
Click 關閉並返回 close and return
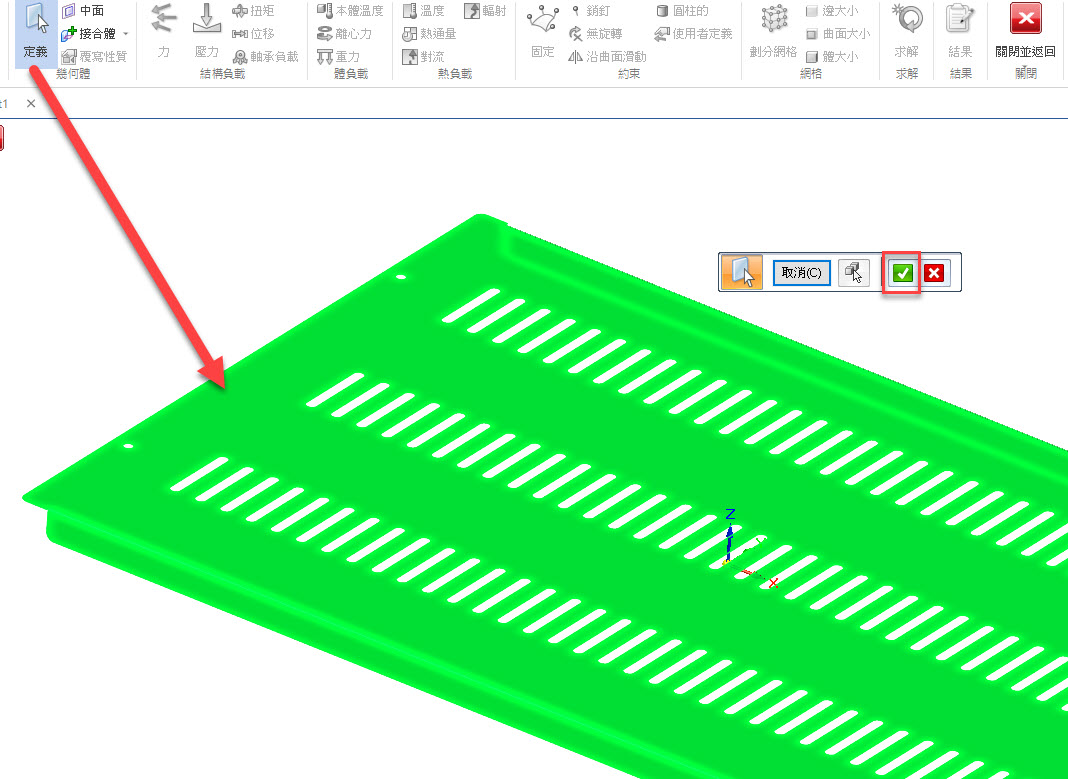pyautogui.click(x=1025, y=31)
